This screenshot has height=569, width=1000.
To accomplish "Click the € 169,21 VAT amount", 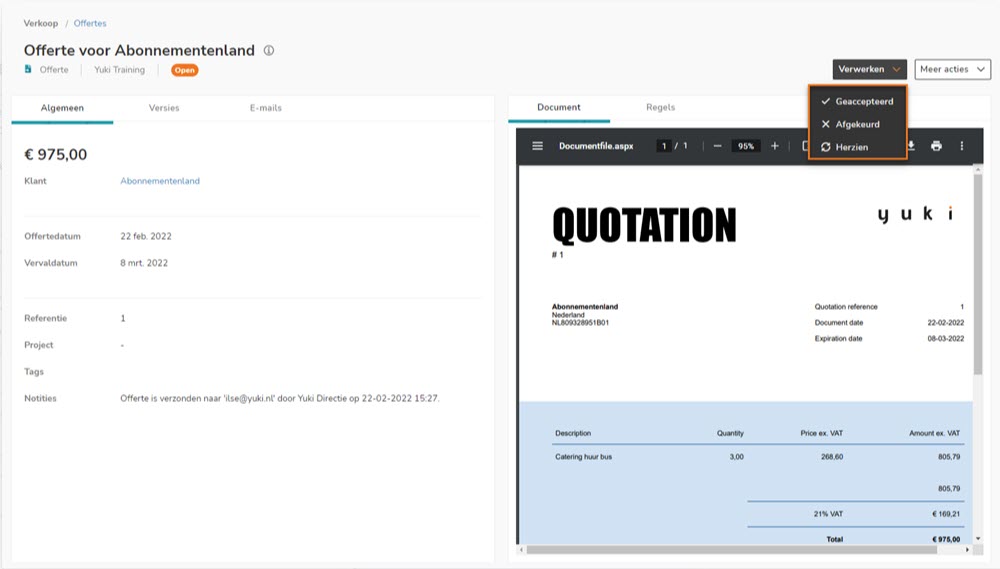I will (x=946, y=514).
